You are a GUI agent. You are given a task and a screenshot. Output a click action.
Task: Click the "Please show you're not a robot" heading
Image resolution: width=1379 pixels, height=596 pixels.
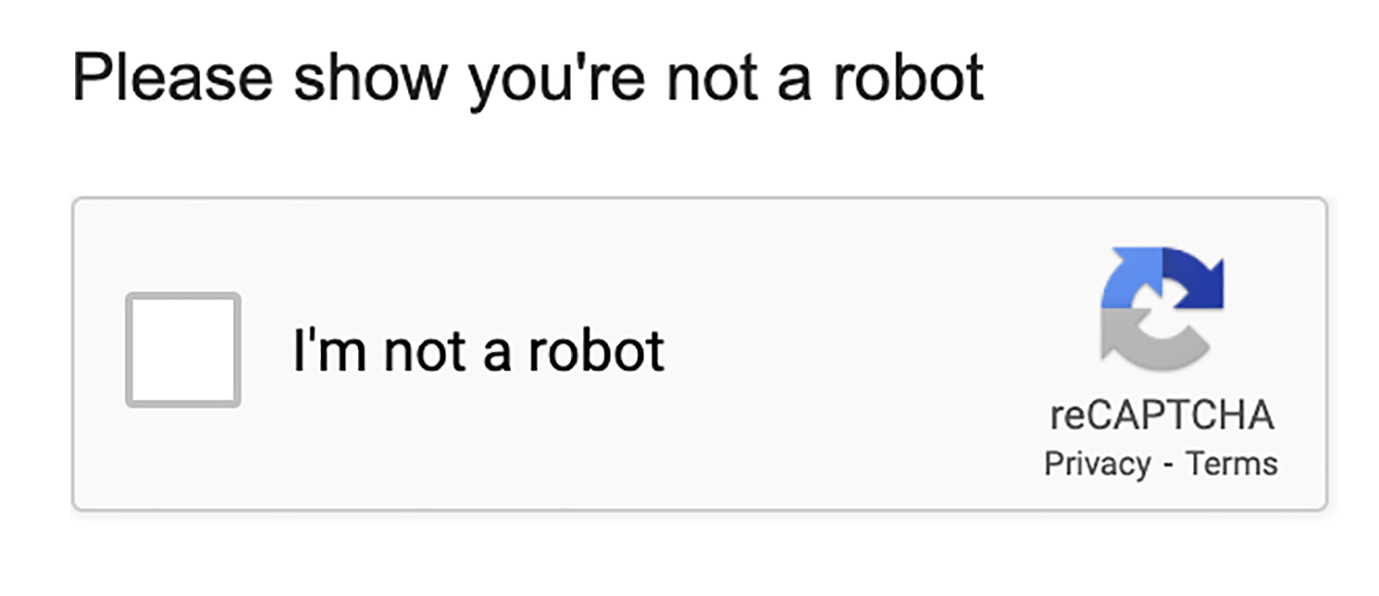pyautogui.click(x=528, y=78)
